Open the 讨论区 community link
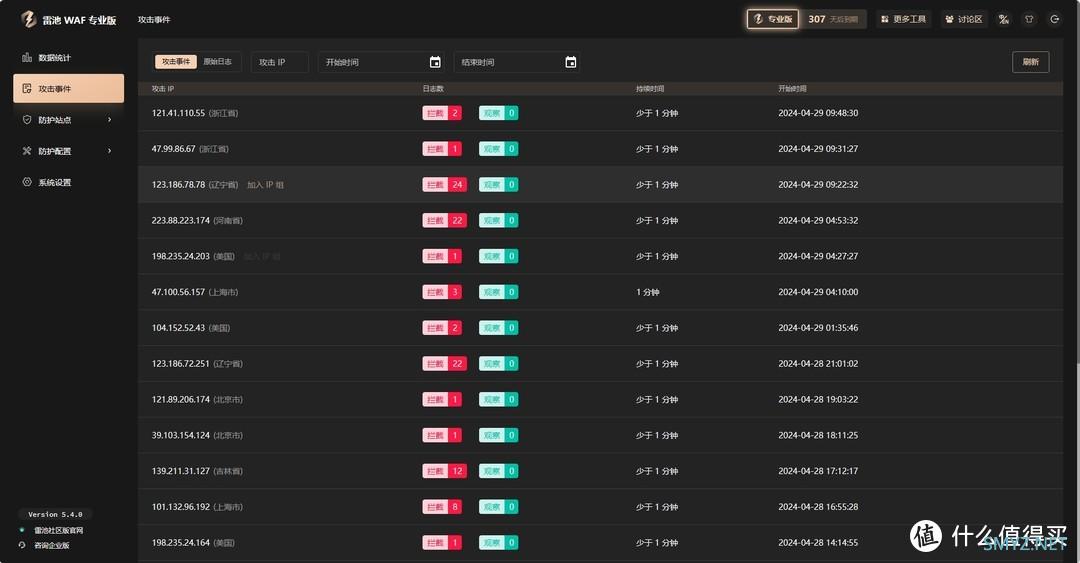Screen dimensions: 1080x563 tap(964, 19)
